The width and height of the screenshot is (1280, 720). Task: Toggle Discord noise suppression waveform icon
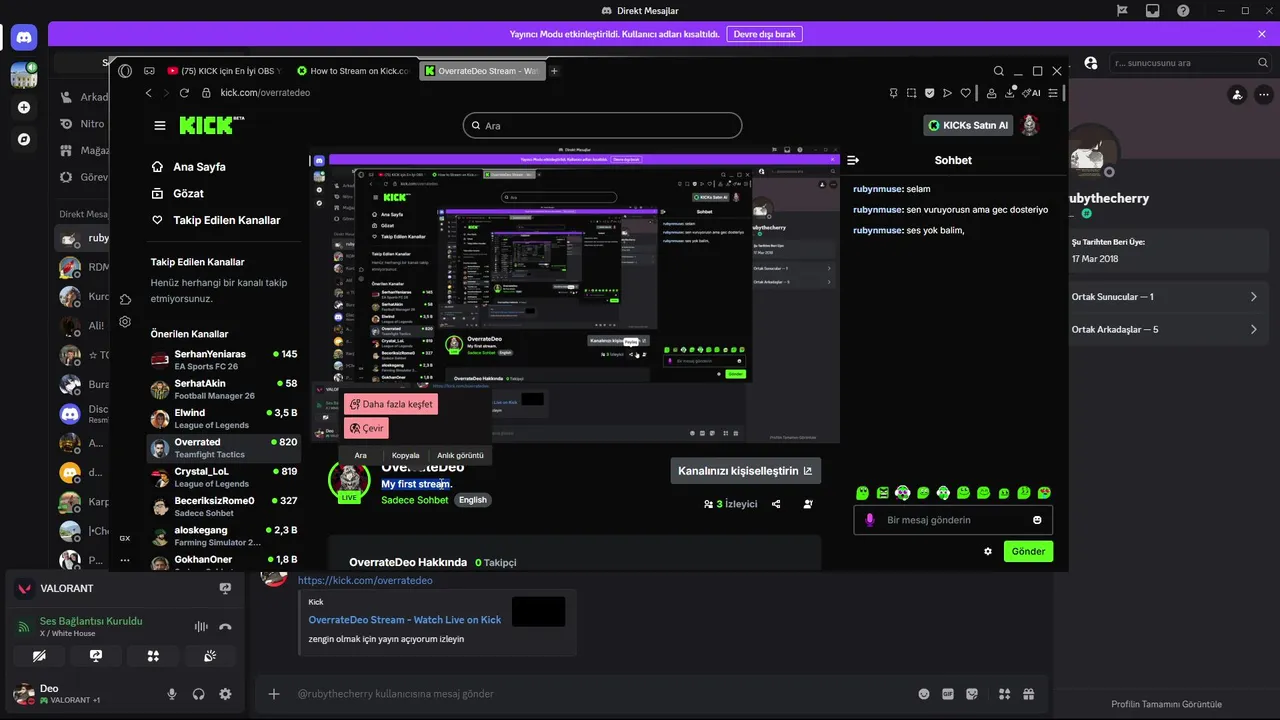(x=201, y=627)
